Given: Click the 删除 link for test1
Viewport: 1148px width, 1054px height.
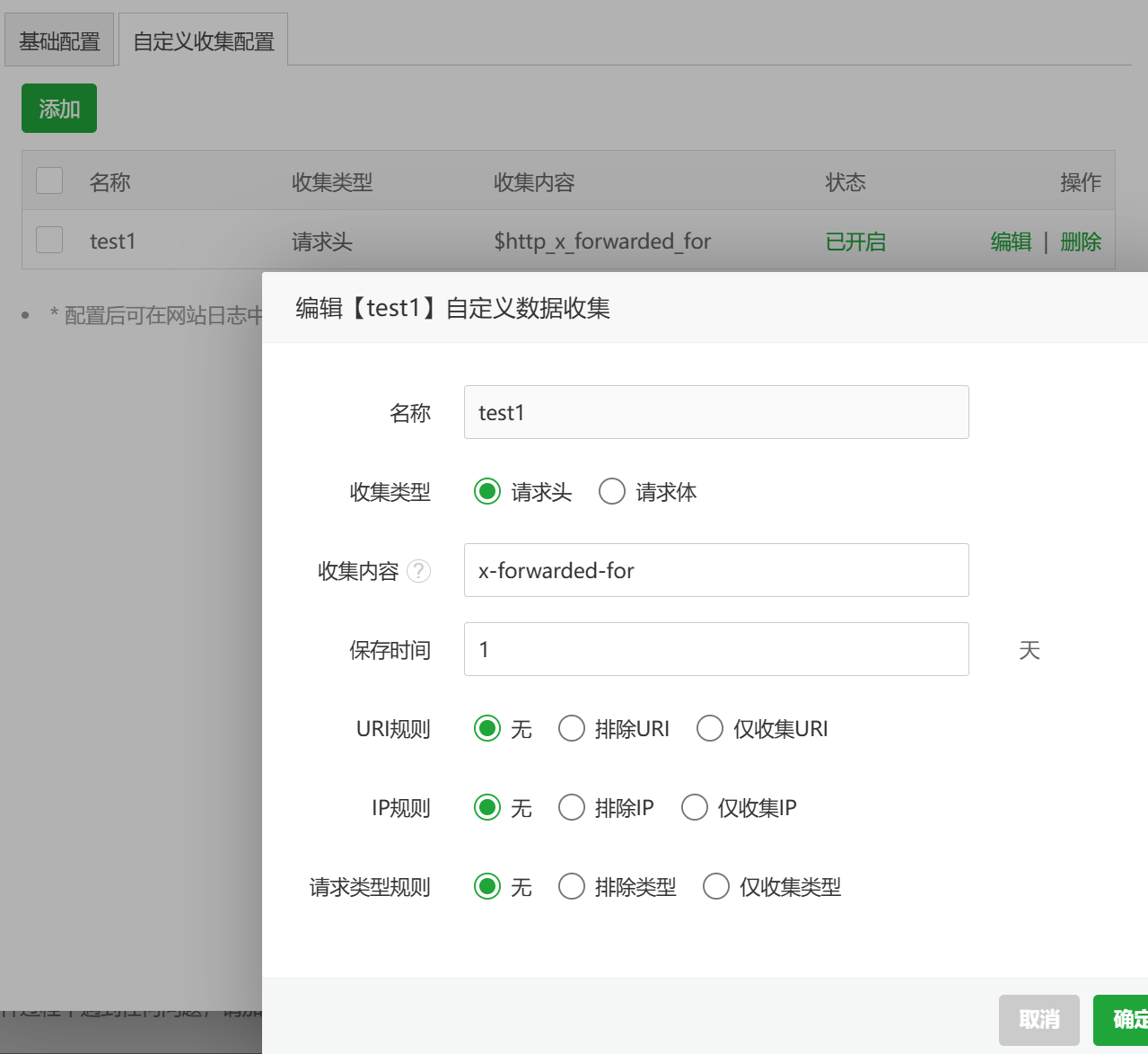Looking at the screenshot, I should (1081, 242).
